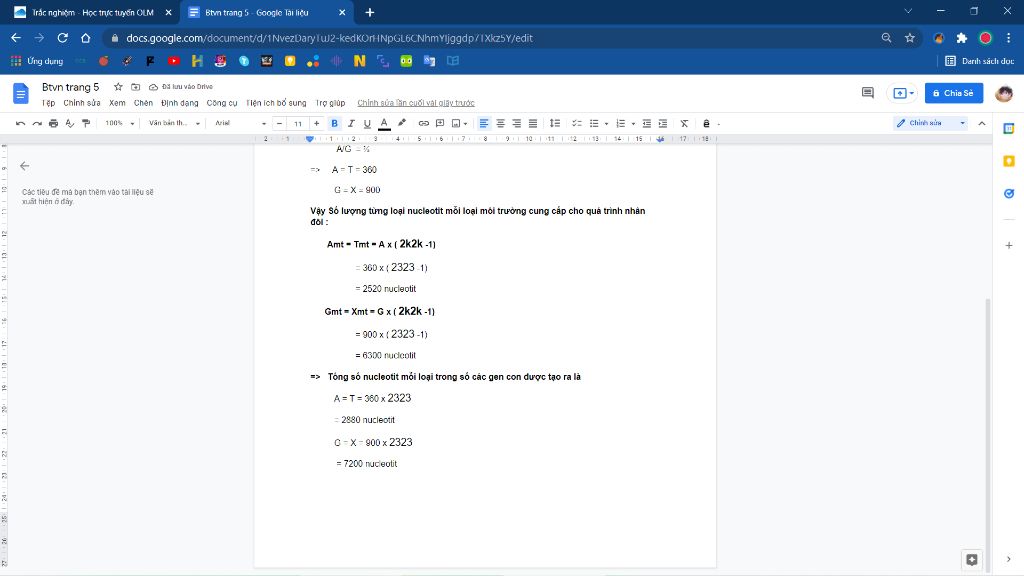Close the document outline panel
Screen dimensions: 1024x576
25,166
